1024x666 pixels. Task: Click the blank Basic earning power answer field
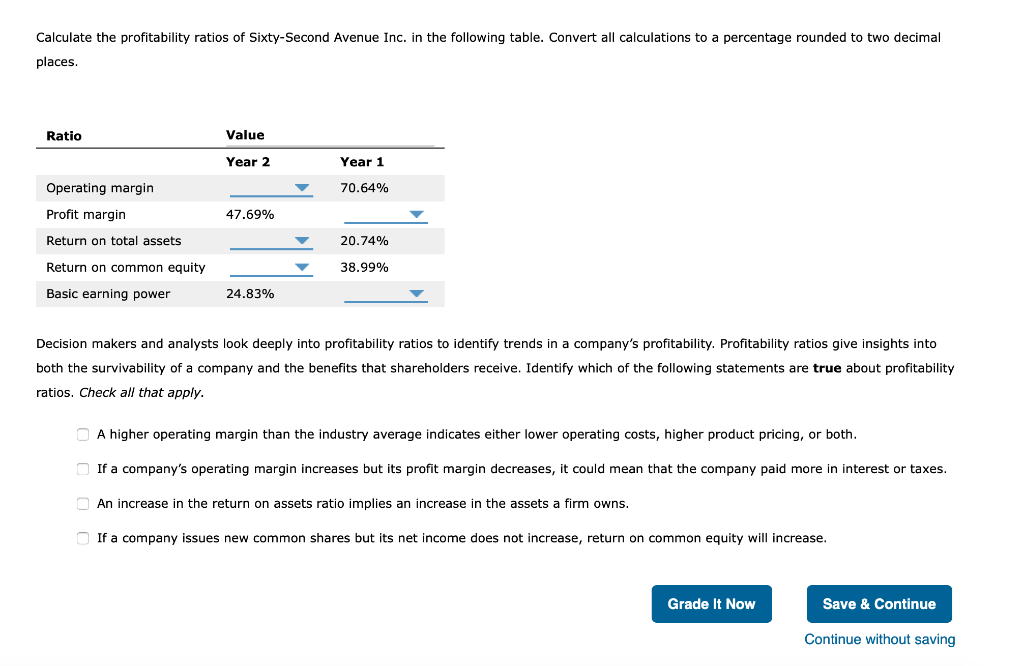click(x=380, y=294)
